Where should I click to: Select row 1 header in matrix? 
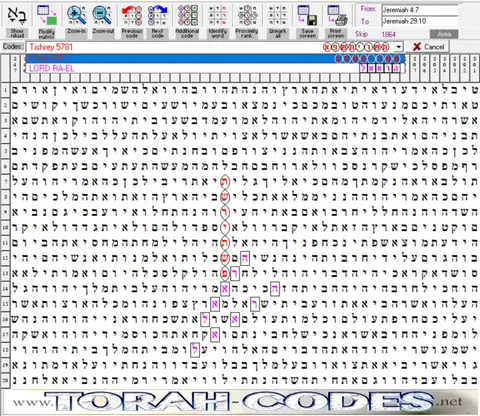tap(5, 90)
